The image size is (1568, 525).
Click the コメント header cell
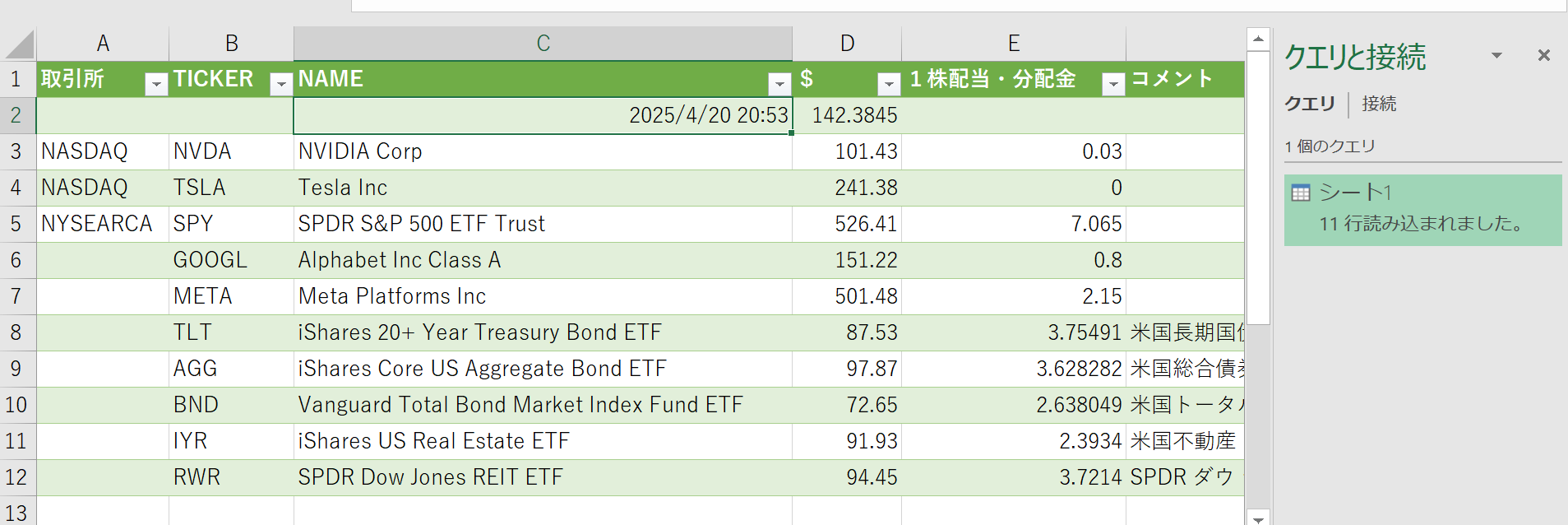(x=1185, y=79)
